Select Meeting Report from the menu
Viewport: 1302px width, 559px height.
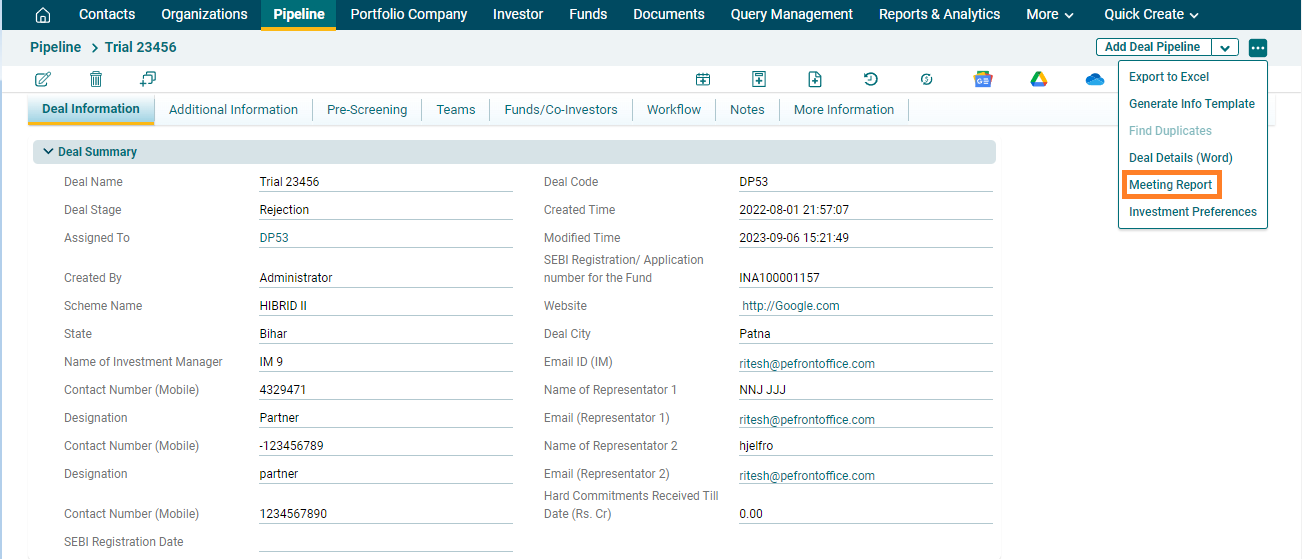click(1170, 185)
